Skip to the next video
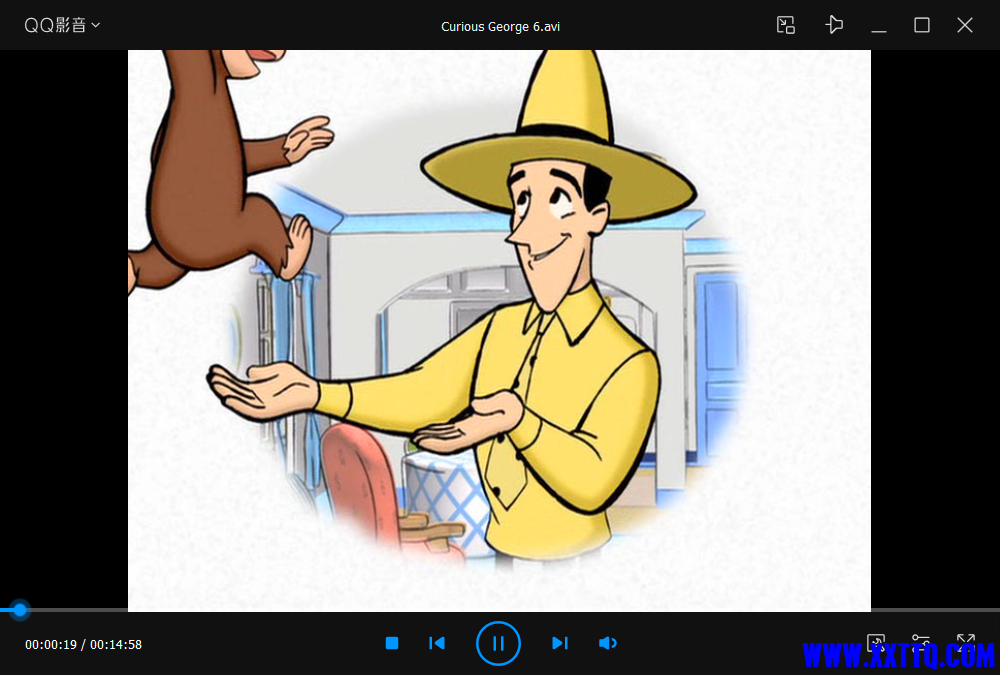Screen dimensions: 1000x675 559,643
